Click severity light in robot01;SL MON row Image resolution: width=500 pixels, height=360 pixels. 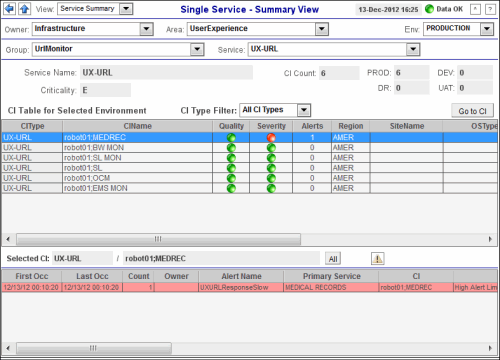(x=271, y=158)
